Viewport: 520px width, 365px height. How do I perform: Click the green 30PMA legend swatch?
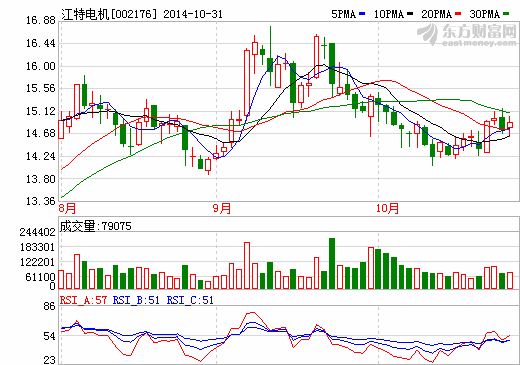point(506,14)
